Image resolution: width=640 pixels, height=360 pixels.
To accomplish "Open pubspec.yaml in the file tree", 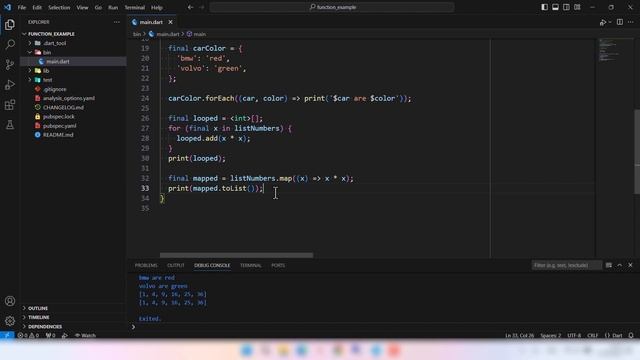I will (x=60, y=126).
